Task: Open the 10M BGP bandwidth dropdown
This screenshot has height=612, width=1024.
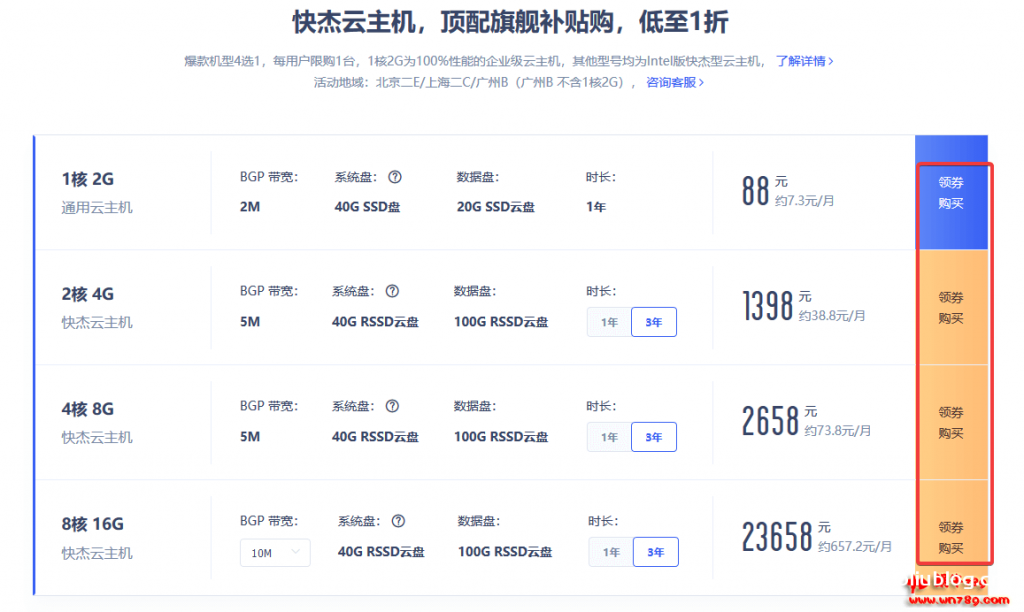Action: 275,552
